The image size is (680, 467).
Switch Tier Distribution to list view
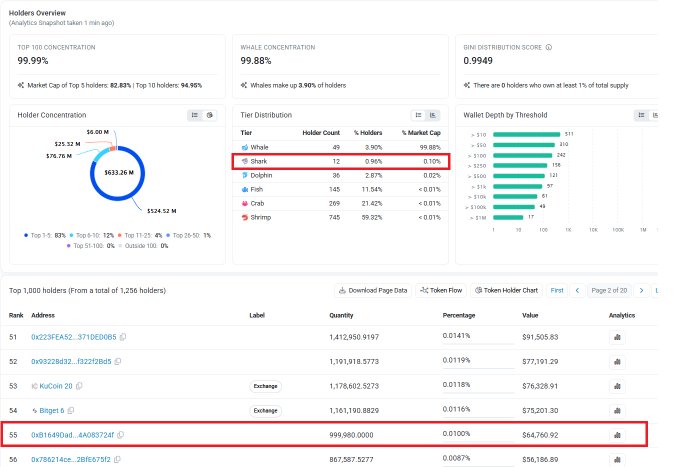pos(418,115)
